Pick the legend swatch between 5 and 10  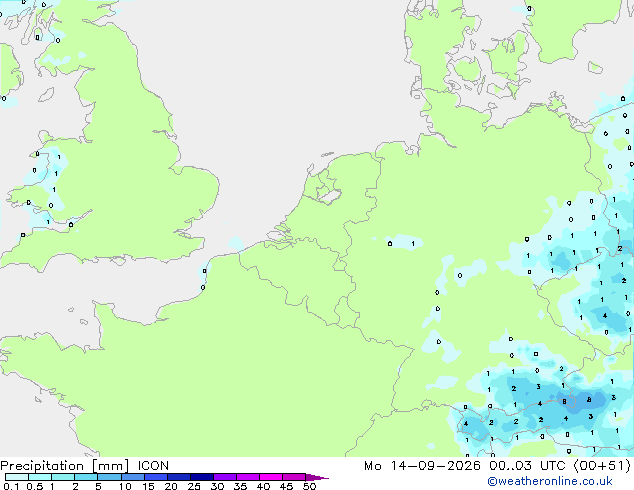point(109,477)
